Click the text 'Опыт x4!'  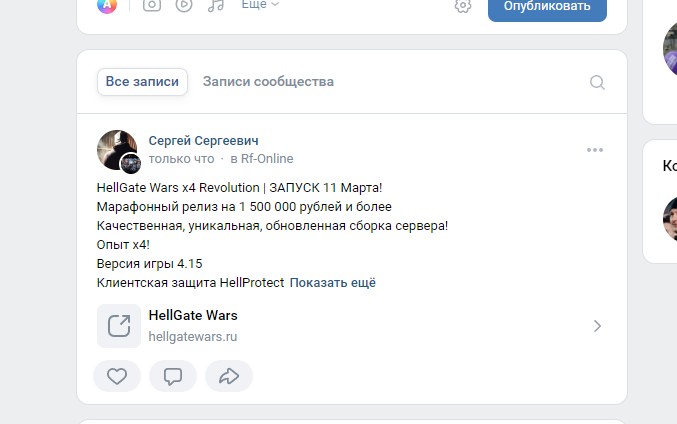click(123, 245)
